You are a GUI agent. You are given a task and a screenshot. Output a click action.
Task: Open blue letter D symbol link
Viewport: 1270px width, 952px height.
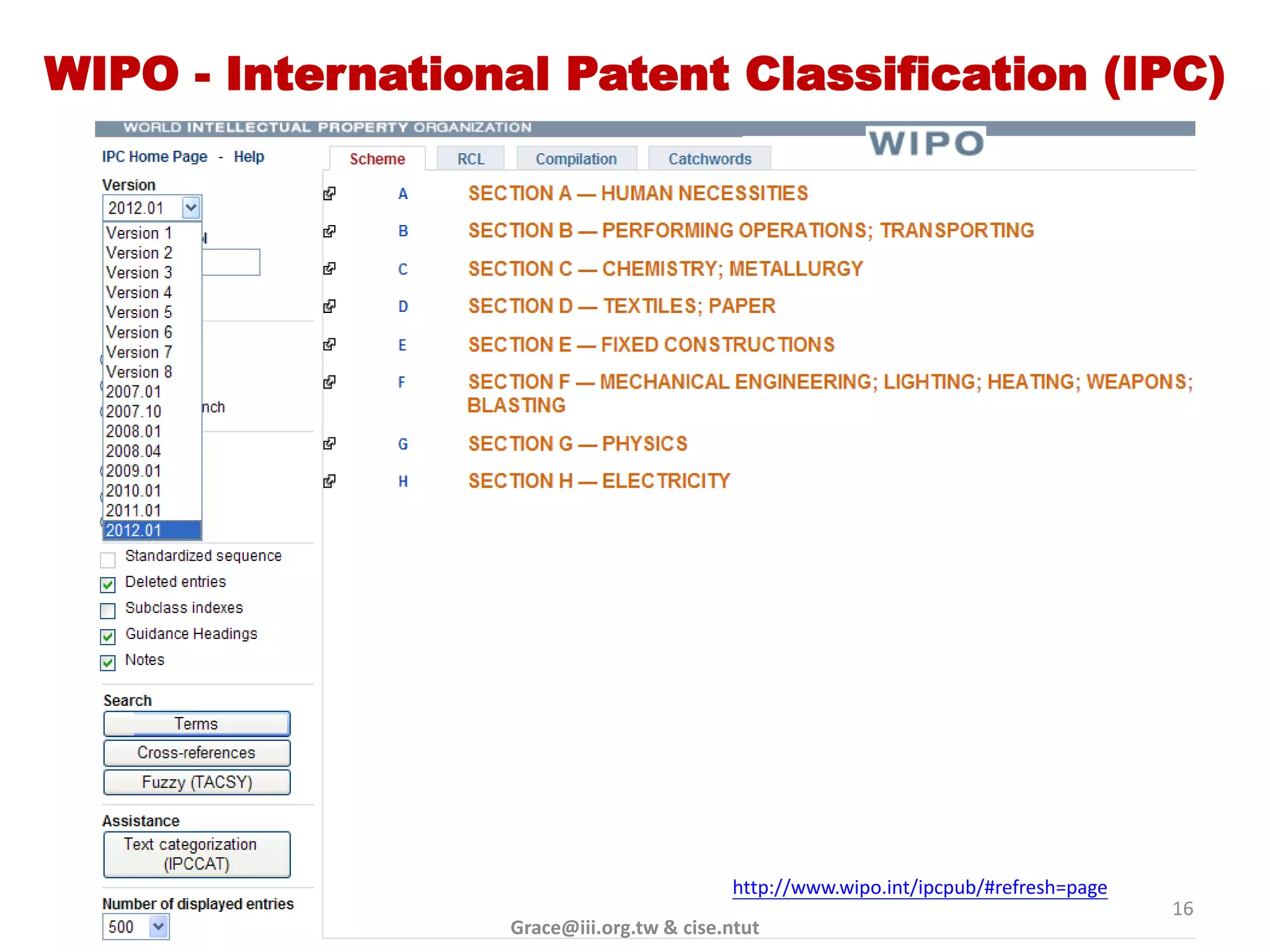click(402, 307)
